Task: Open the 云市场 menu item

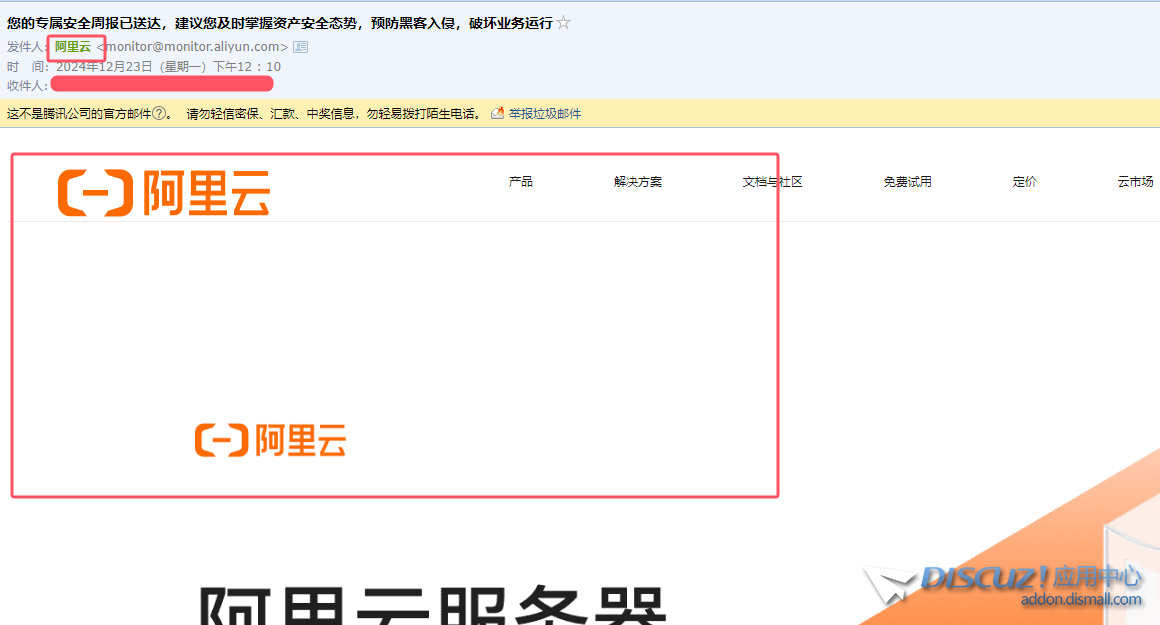Action: click(x=1136, y=181)
